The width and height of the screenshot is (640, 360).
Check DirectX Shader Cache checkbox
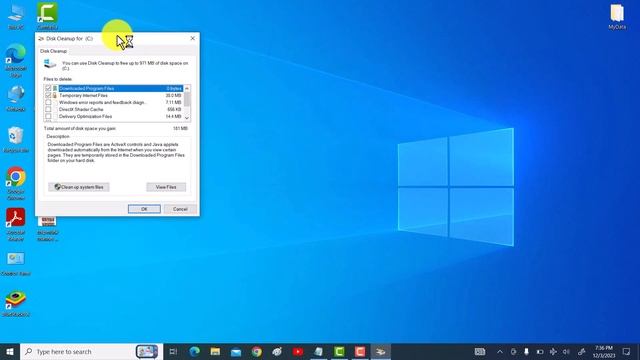[48, 109]
